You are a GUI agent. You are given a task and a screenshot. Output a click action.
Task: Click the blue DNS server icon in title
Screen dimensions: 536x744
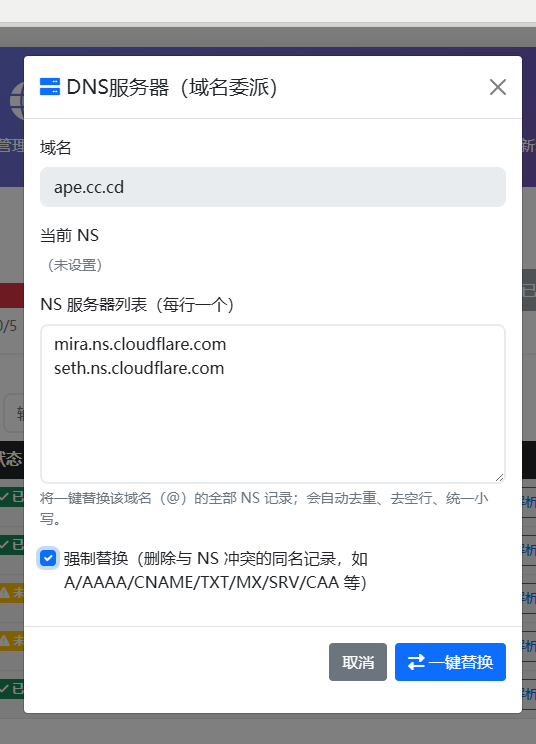pyautogui.click(x=50, y=87)
